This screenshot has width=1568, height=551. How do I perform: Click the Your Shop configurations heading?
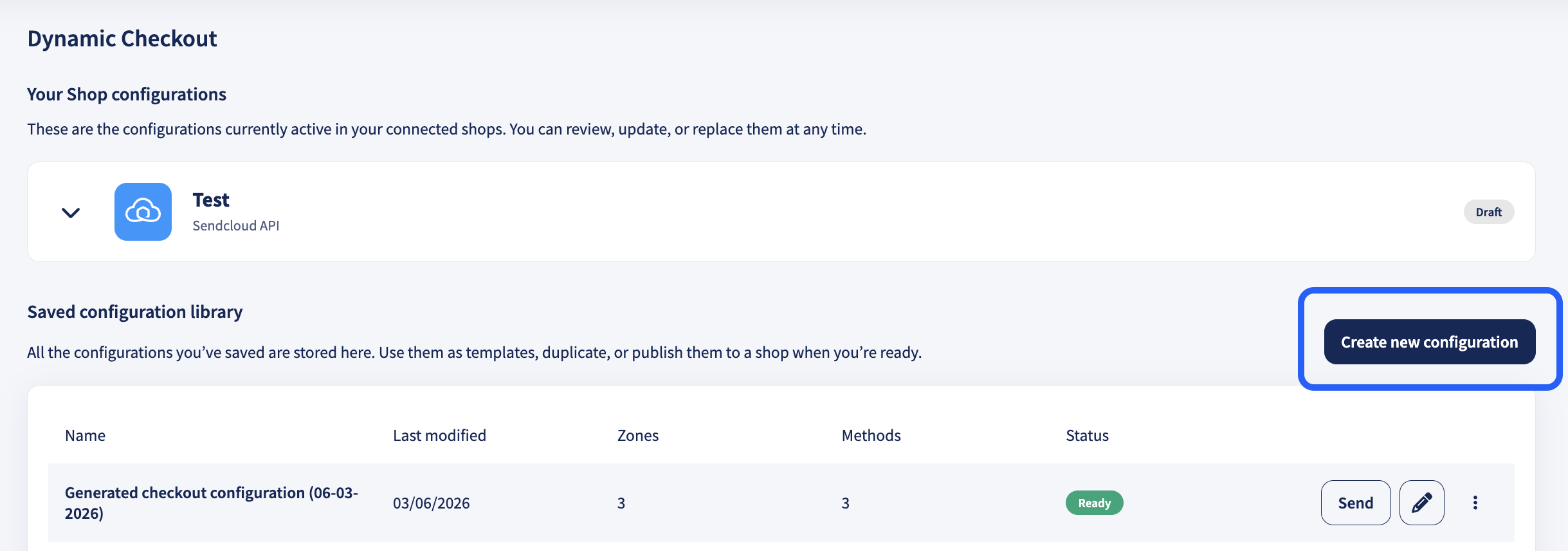(127, 95)
